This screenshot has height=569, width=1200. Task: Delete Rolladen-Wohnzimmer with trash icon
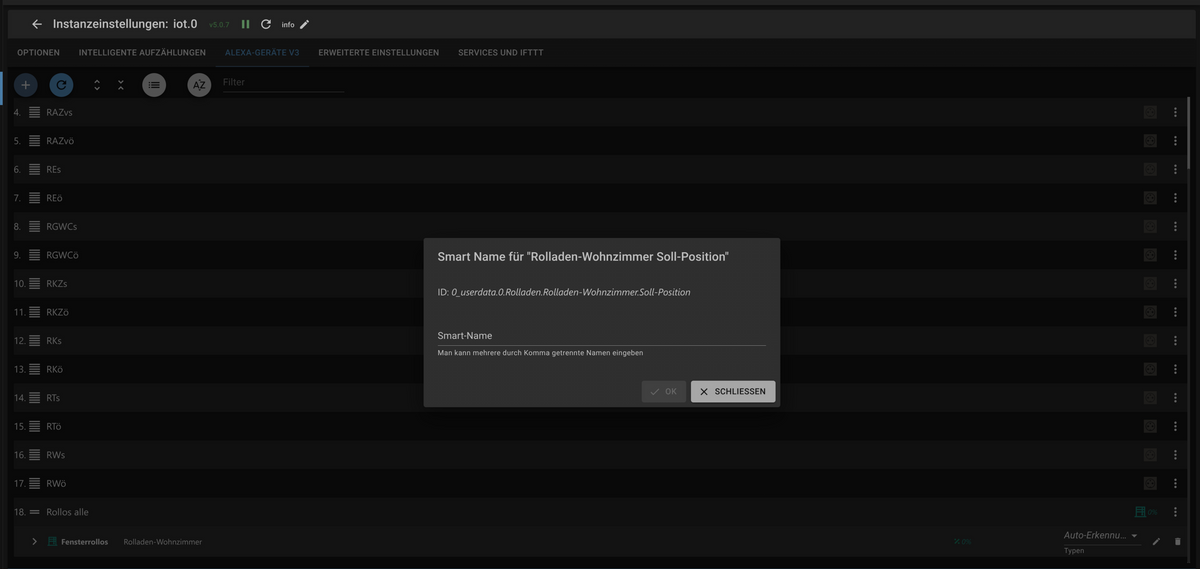point(1177,541)
